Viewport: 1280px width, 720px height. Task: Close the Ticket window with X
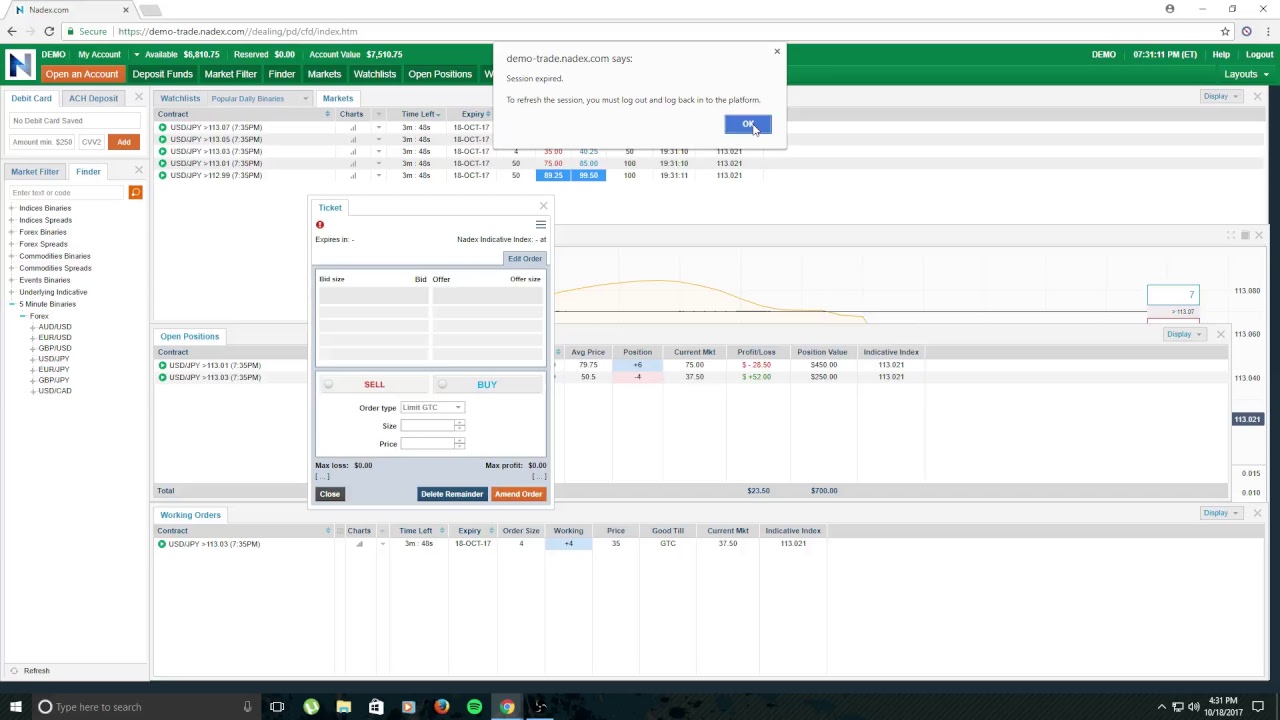coord(543,207)
